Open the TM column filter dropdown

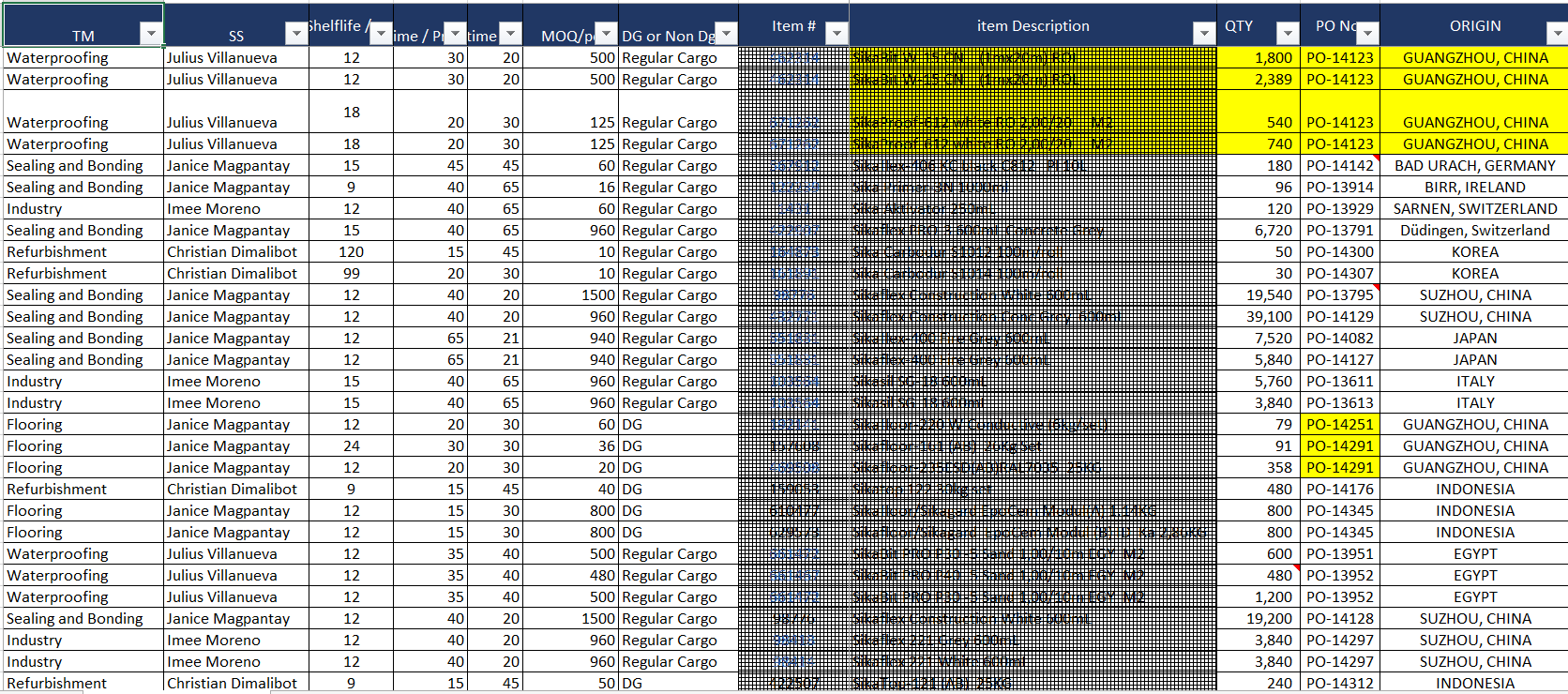coord(150,35)
